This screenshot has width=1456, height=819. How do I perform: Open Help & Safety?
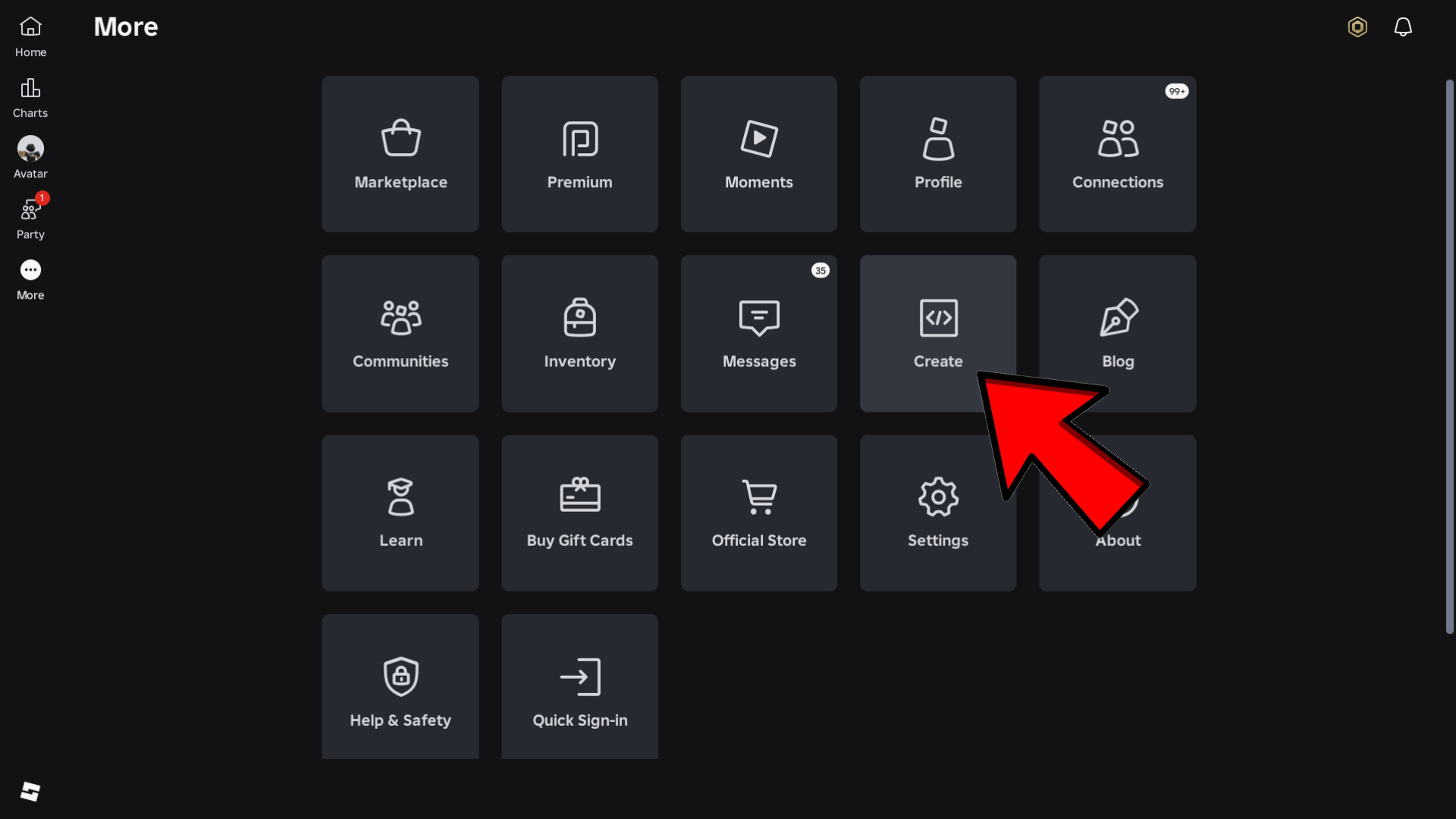point(400,686)
